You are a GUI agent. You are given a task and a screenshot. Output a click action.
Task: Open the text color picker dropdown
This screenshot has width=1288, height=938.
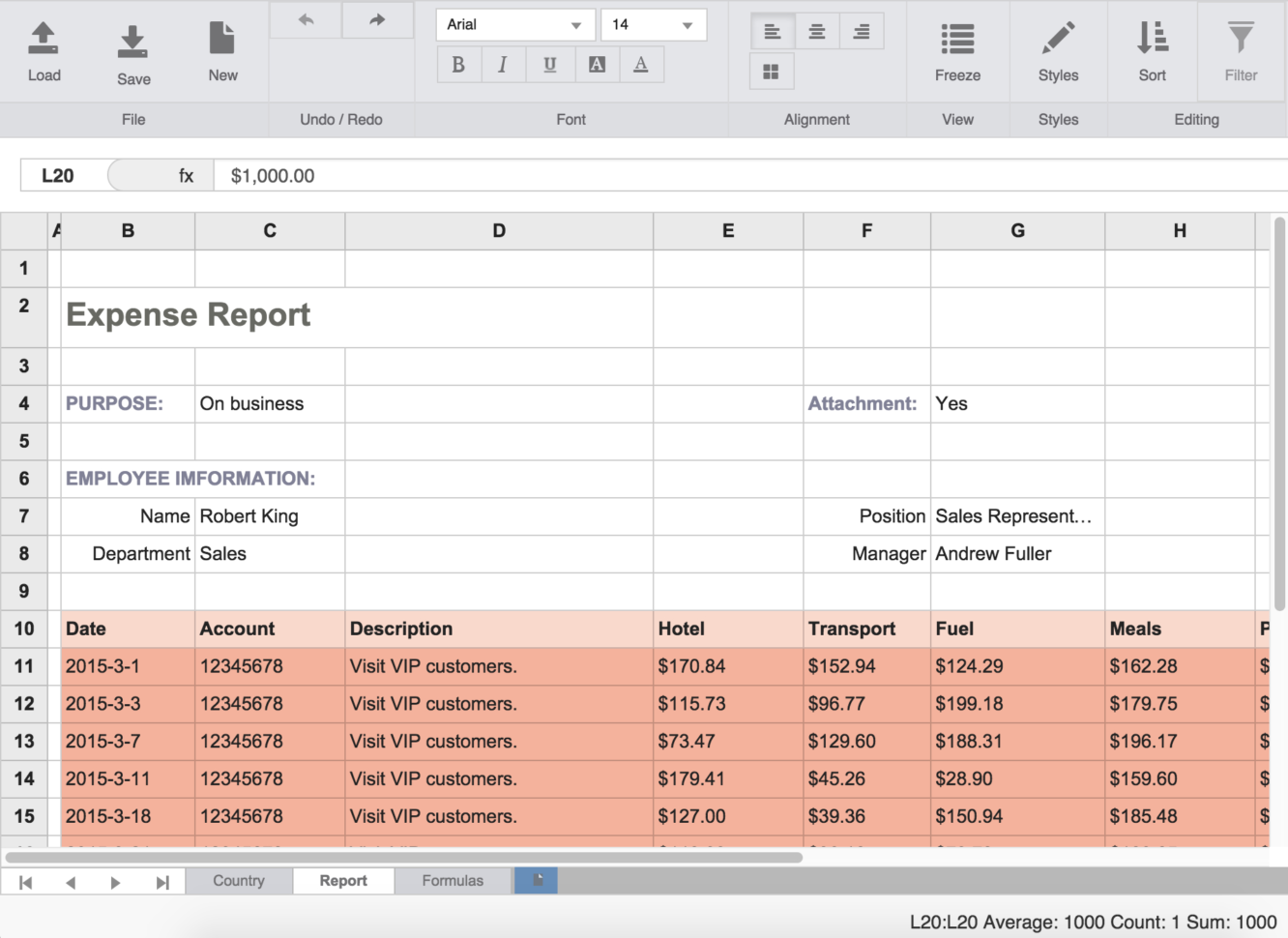tap(641, 64)
